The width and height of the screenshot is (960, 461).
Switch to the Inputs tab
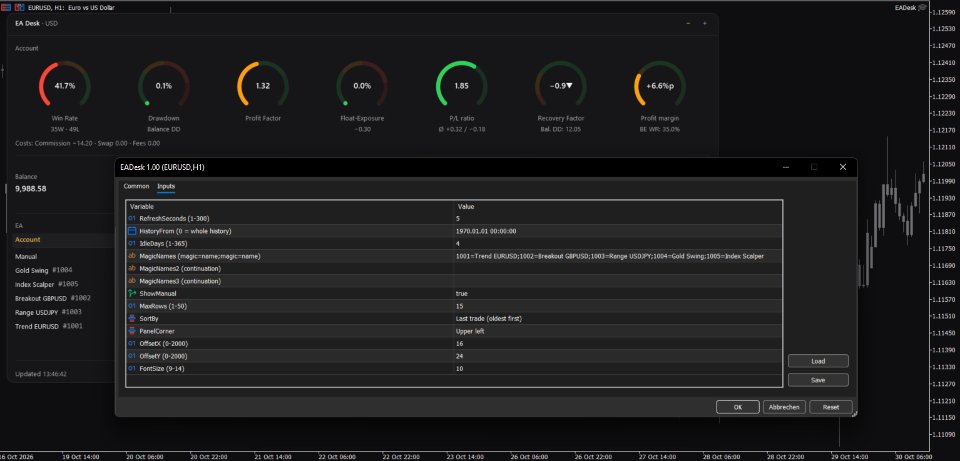pyautogui.click(x=166, y=186)
